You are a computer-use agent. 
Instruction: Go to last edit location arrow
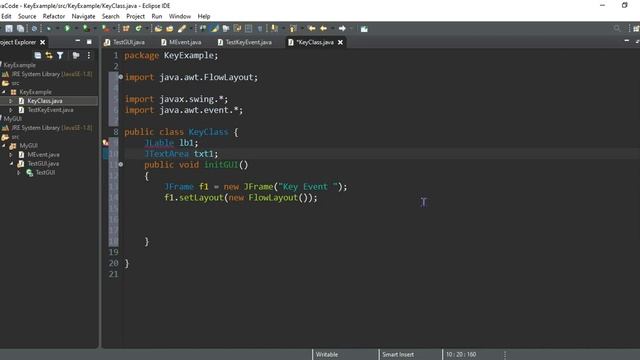click(312, 29)
